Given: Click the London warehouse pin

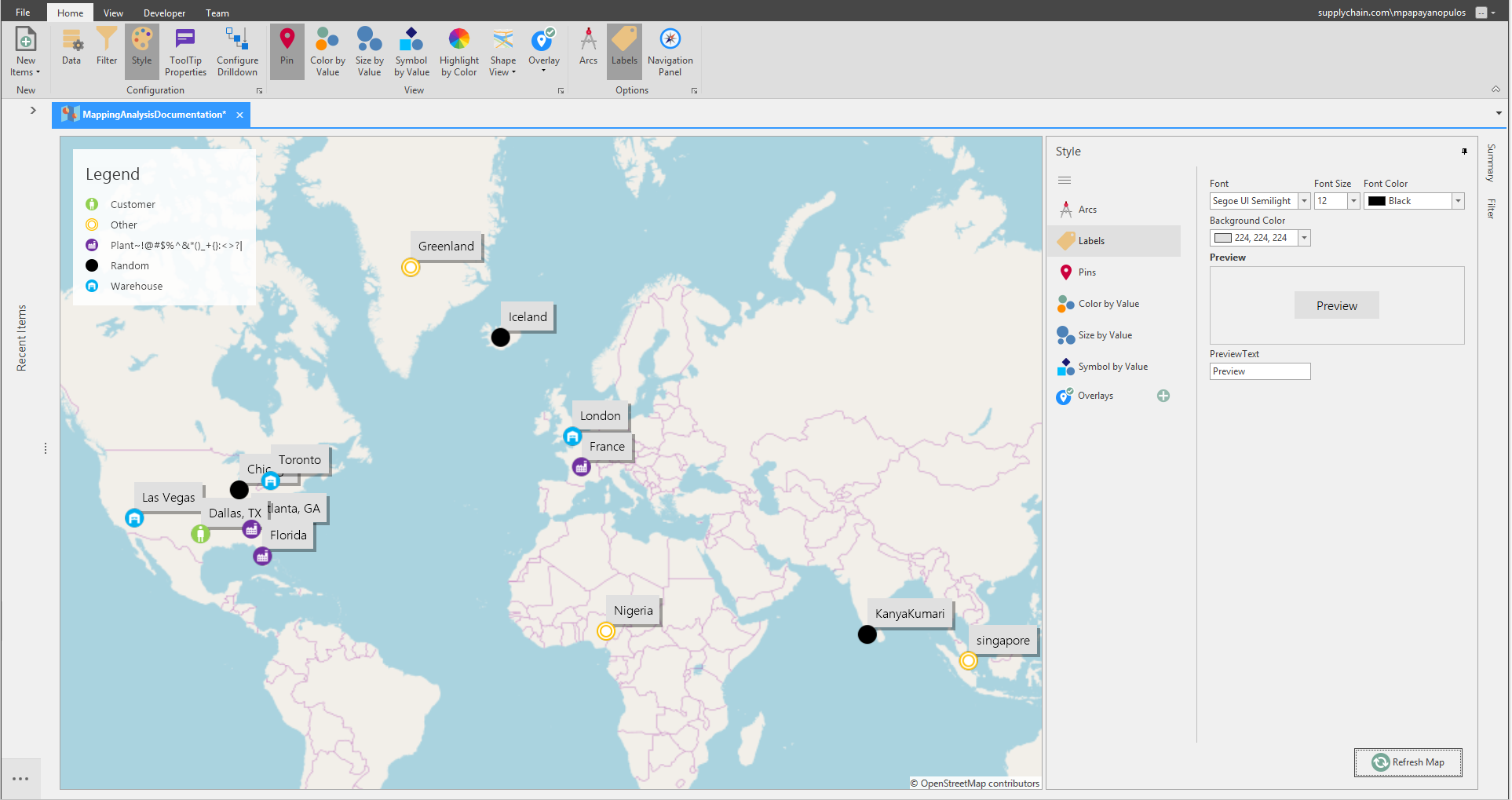Looking at the screenshot, I should point(572,437).
